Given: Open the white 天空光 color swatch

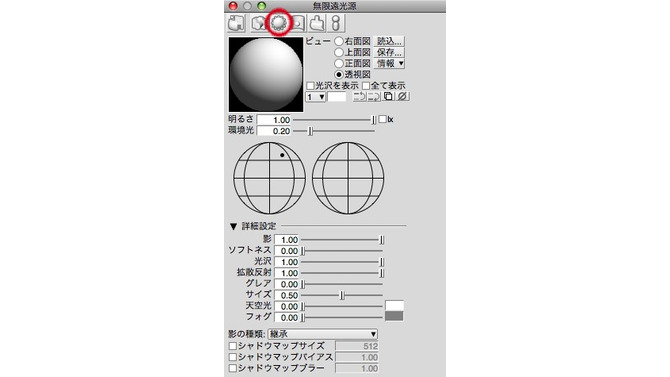Looking at the screenshot, I should 394,305.
